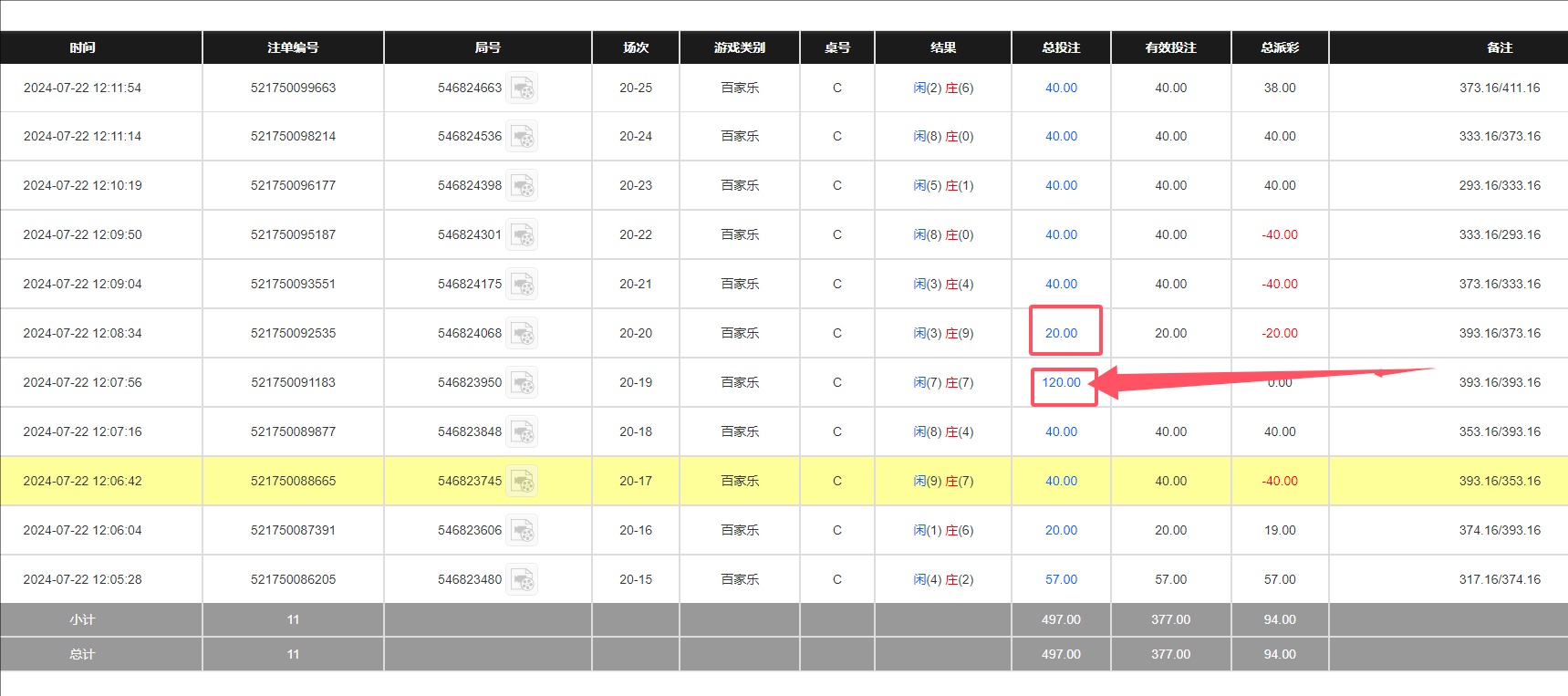The image size is (1568, 696).
Task: Open the 120.00 total bet link
Action: tap(1061, 383)
